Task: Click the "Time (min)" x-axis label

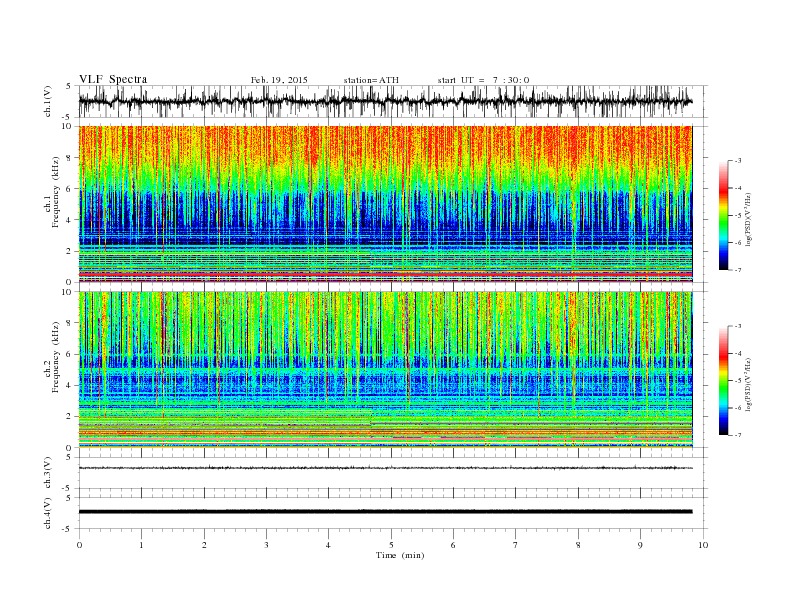Action: [400, 555]
